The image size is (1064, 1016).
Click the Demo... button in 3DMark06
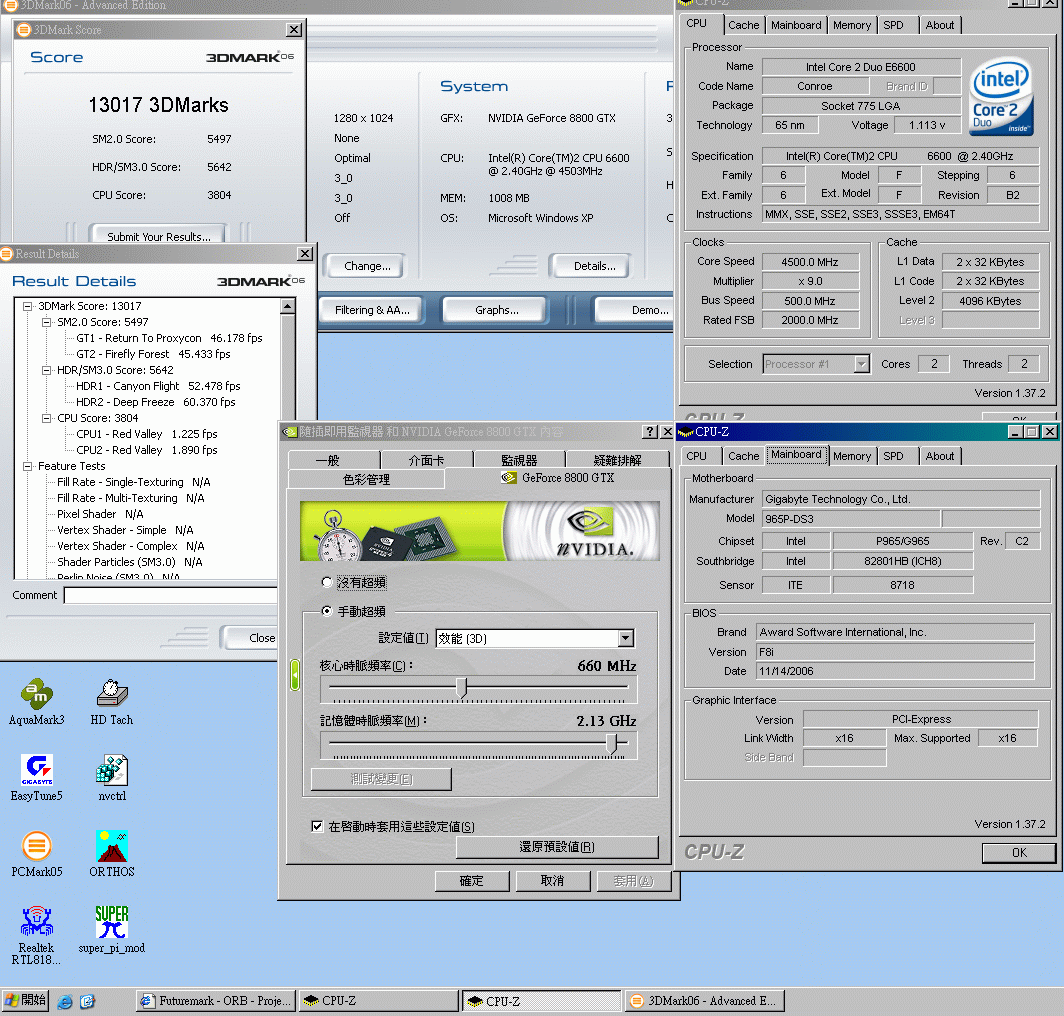(635, 310)
